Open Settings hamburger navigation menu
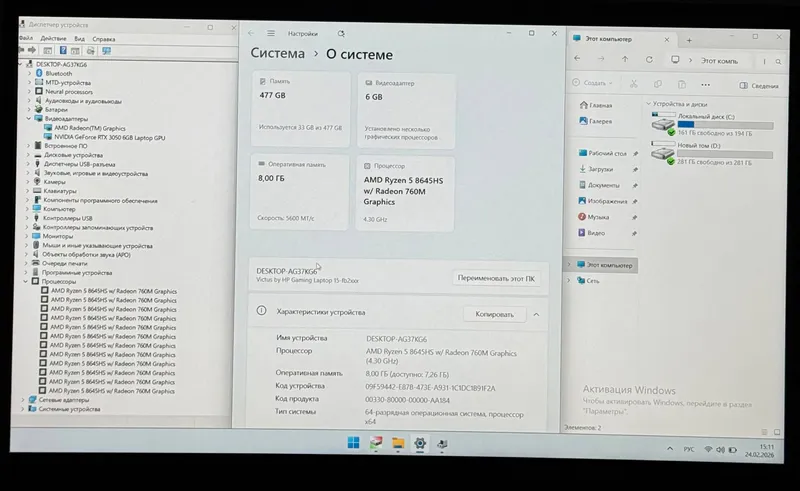800x491 pixels. click(x=271, y=33)
